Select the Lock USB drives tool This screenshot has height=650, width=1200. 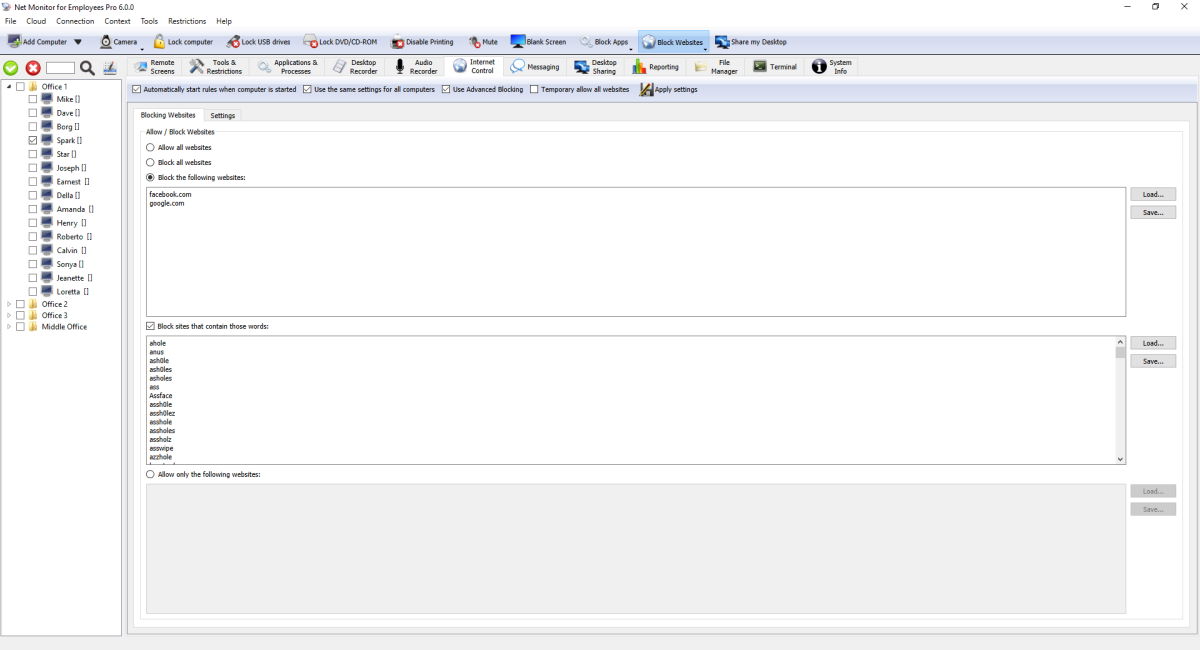[x=262, y=41]
